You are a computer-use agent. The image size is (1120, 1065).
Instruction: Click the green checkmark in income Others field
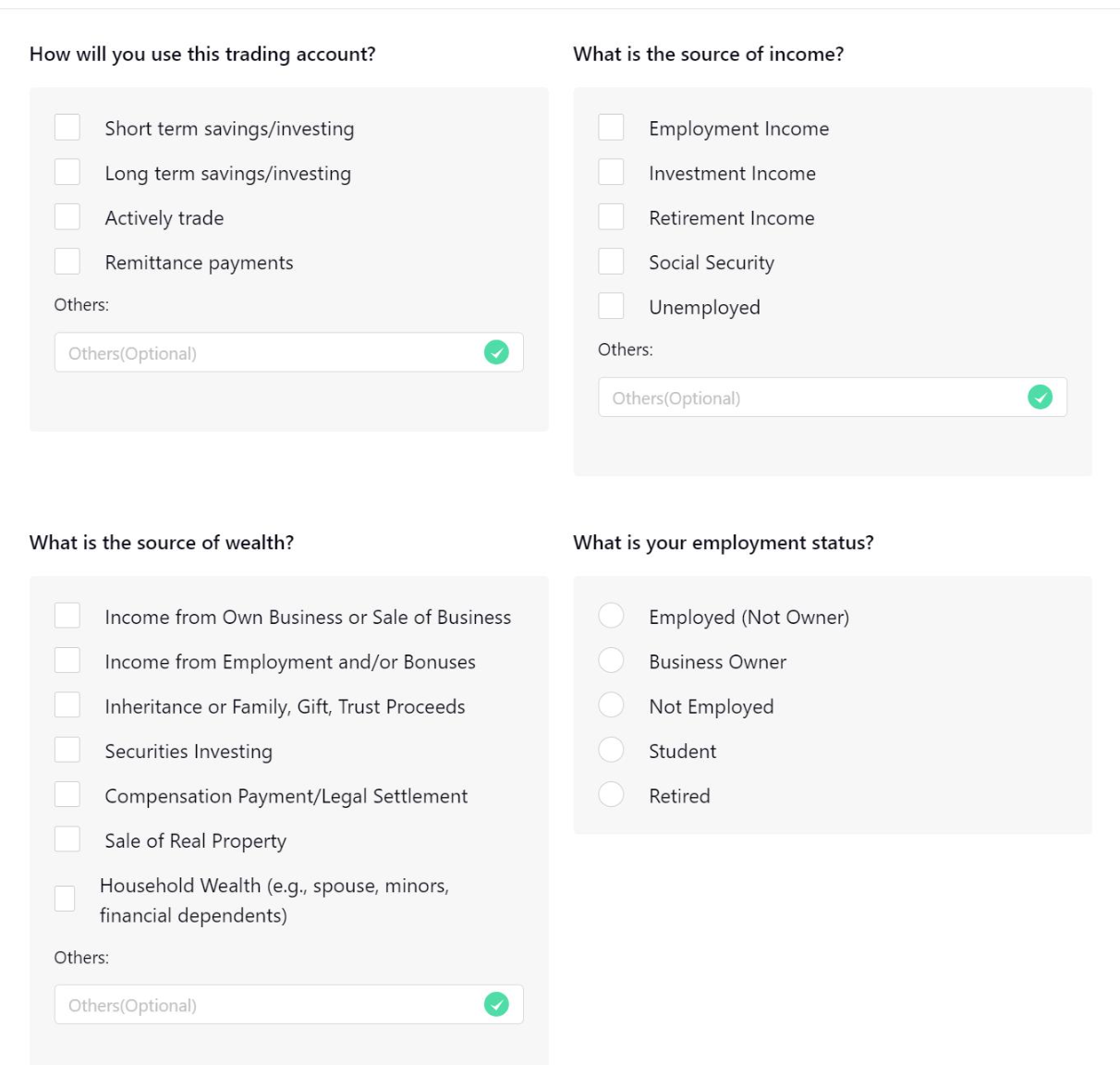pyautogui.click(x=1041, y=398)
